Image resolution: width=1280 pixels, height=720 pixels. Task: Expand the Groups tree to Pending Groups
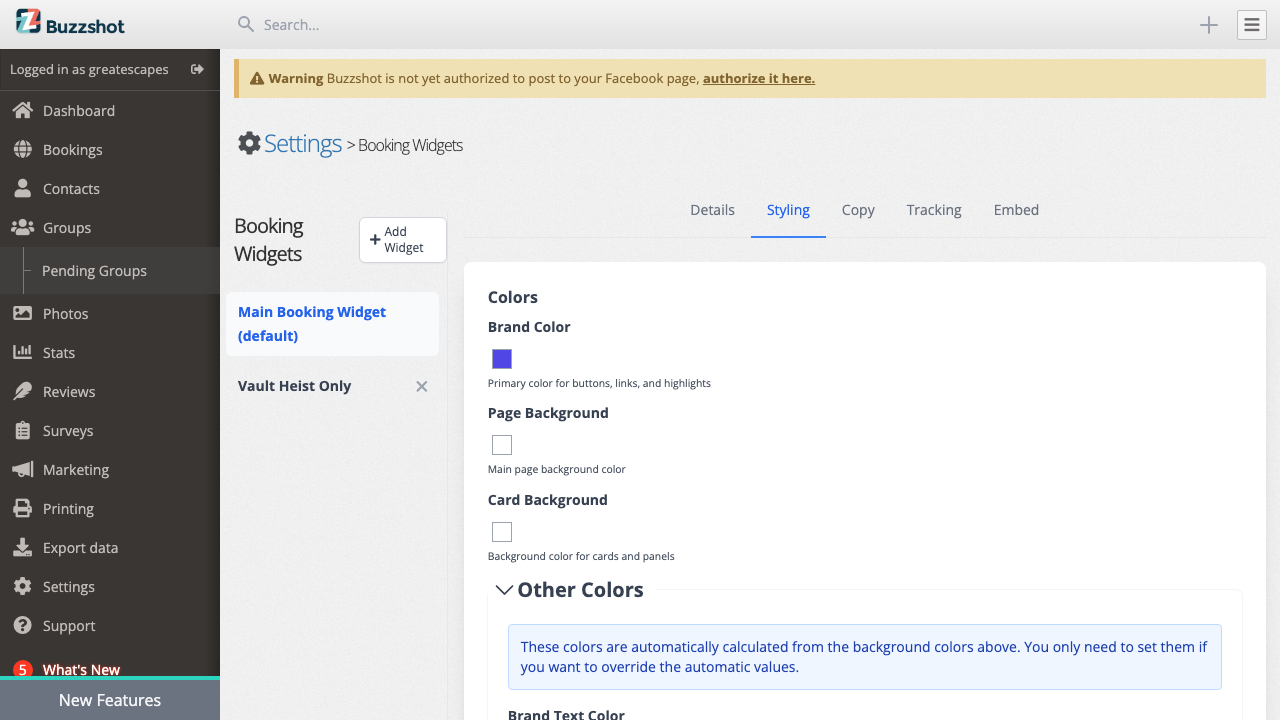click(x=94, y=270)
